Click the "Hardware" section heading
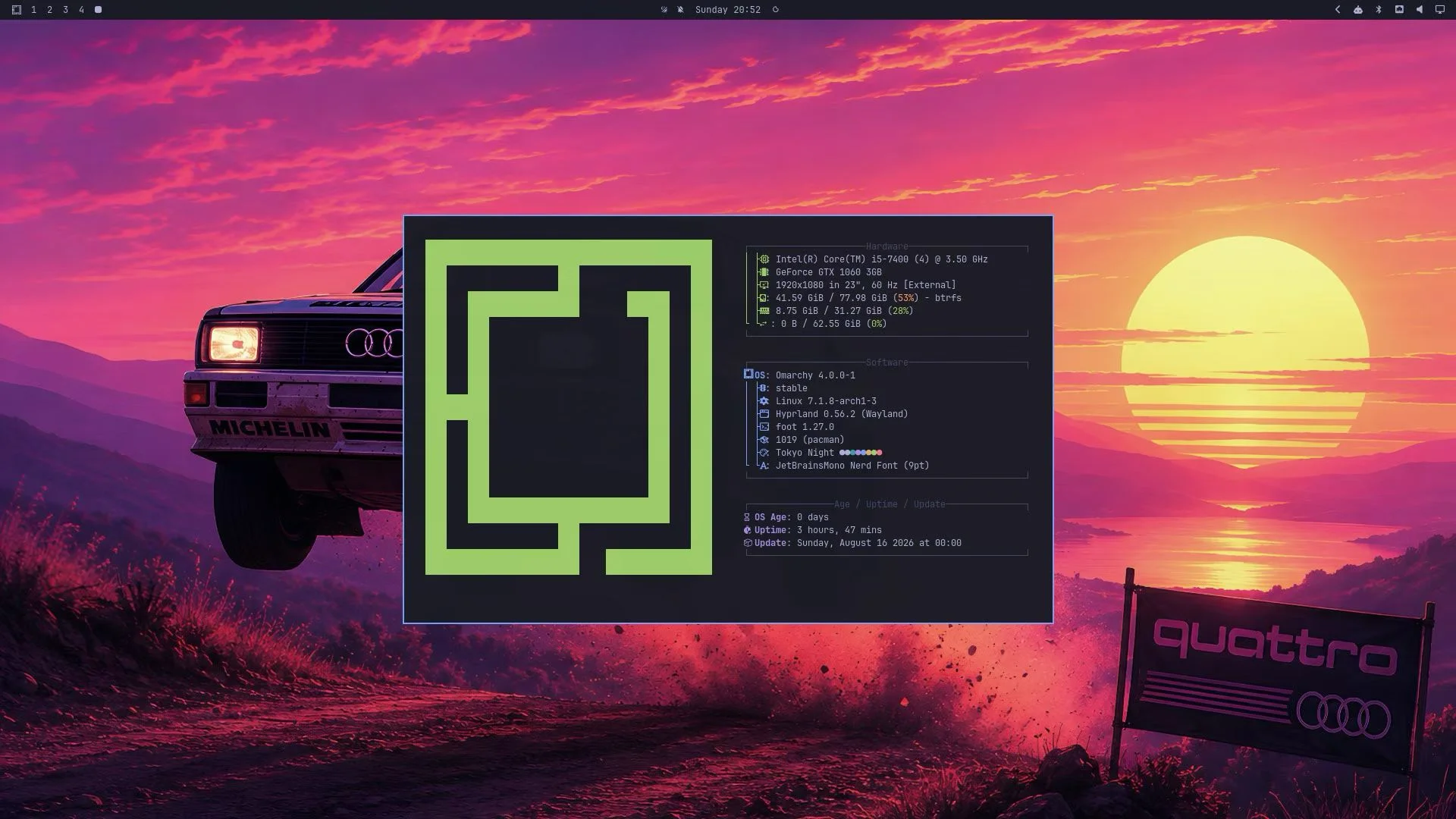This screenshot has width=1456, height=819. pos(886,246)
